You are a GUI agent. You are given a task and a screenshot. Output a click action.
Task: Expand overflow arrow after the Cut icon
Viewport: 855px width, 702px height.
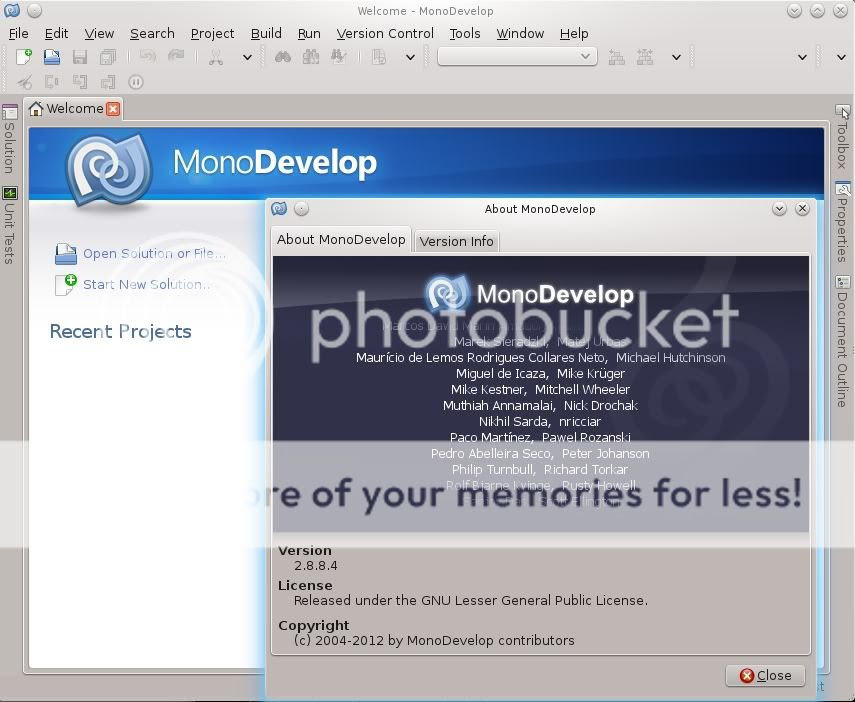247,57
